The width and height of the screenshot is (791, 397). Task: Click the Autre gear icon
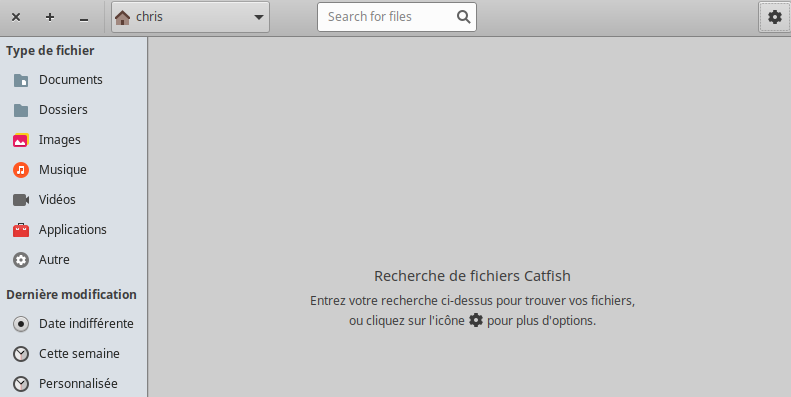coord(21,260)
